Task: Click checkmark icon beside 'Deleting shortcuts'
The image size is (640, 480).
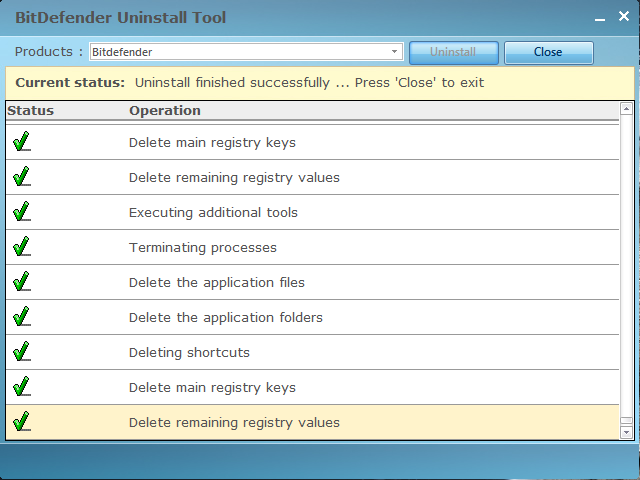Action: coord(22,352)
